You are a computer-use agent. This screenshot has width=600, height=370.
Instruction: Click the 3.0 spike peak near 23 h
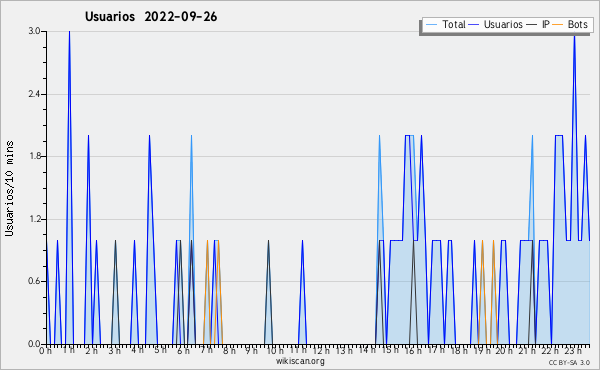point(574,37)
